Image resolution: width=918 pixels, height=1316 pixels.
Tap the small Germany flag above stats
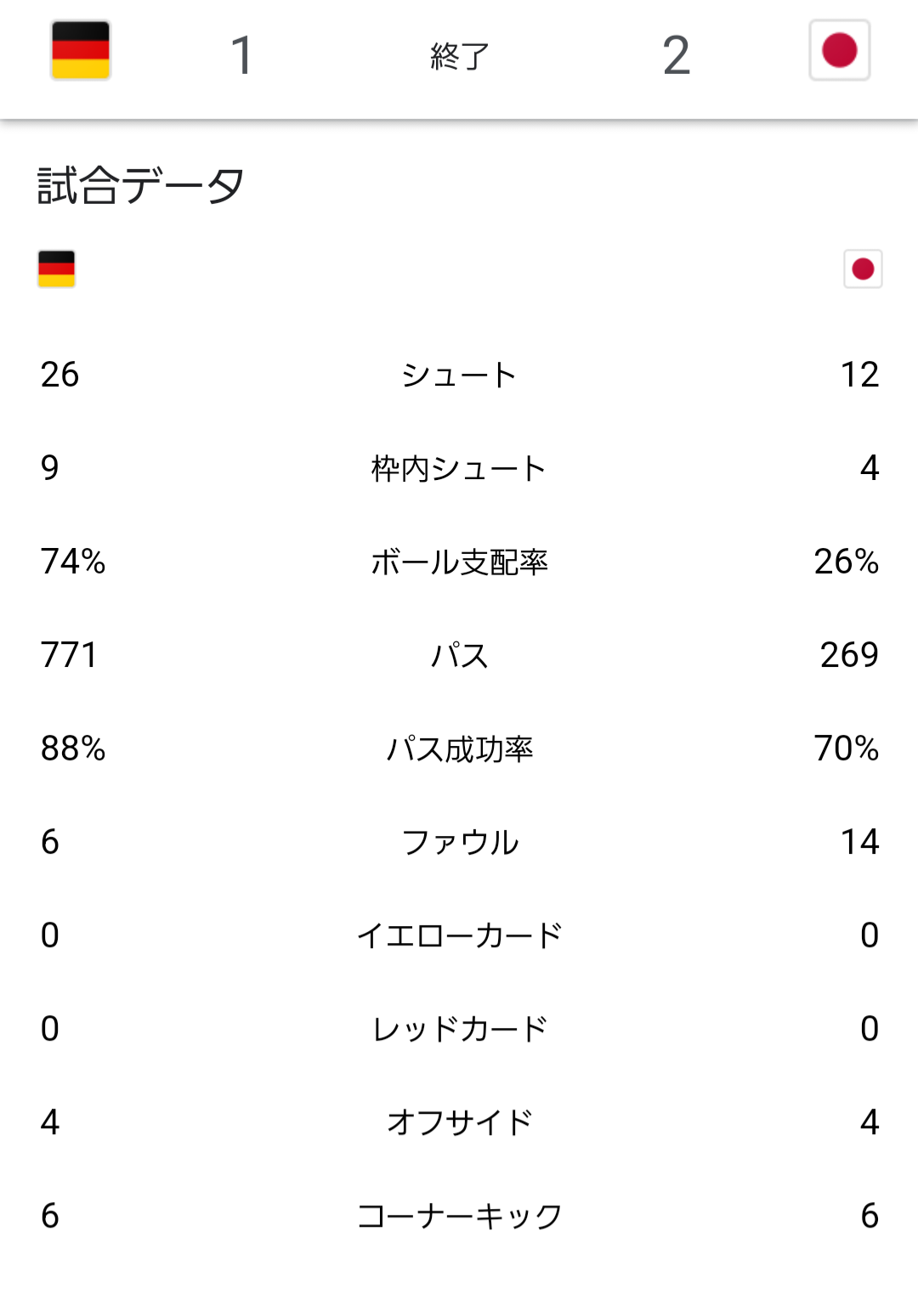point(57,269)
